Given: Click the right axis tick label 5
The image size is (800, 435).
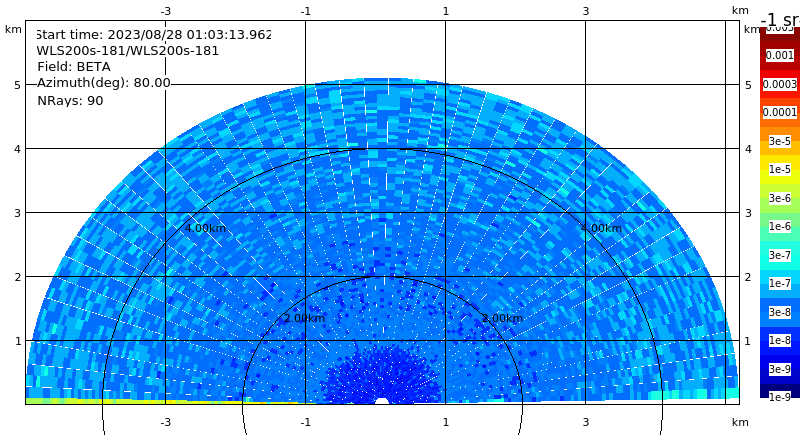Looking at the screenshot, I should (x=748, y=85).
